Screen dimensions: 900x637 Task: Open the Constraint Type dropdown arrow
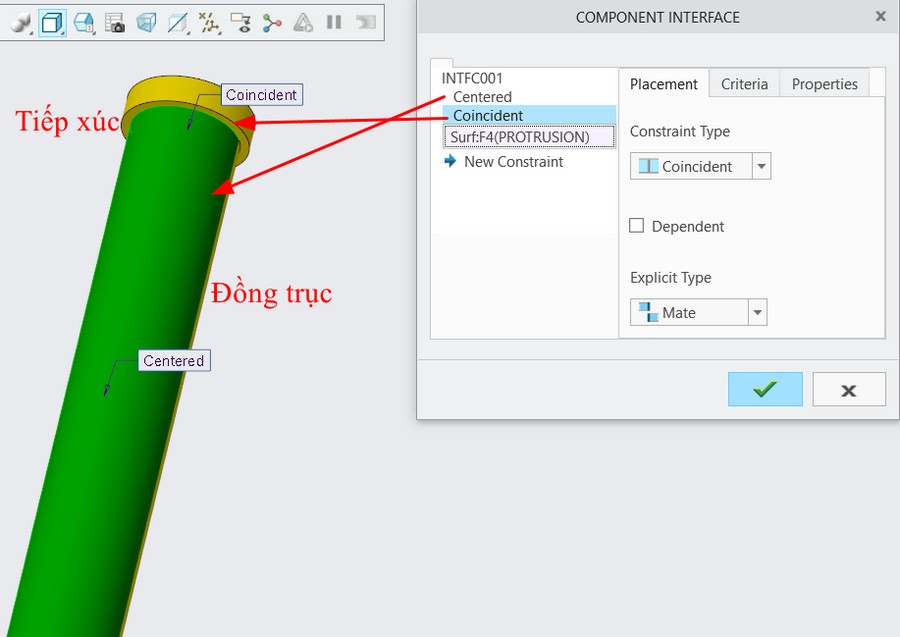pos(761,166)
